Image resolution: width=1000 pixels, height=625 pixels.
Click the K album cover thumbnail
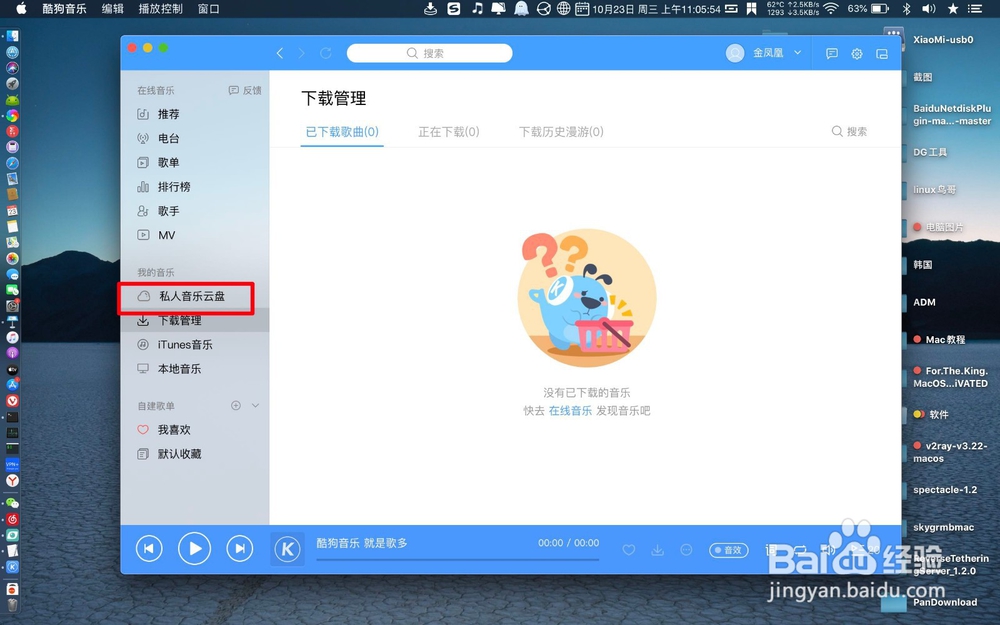click(288, 549)
